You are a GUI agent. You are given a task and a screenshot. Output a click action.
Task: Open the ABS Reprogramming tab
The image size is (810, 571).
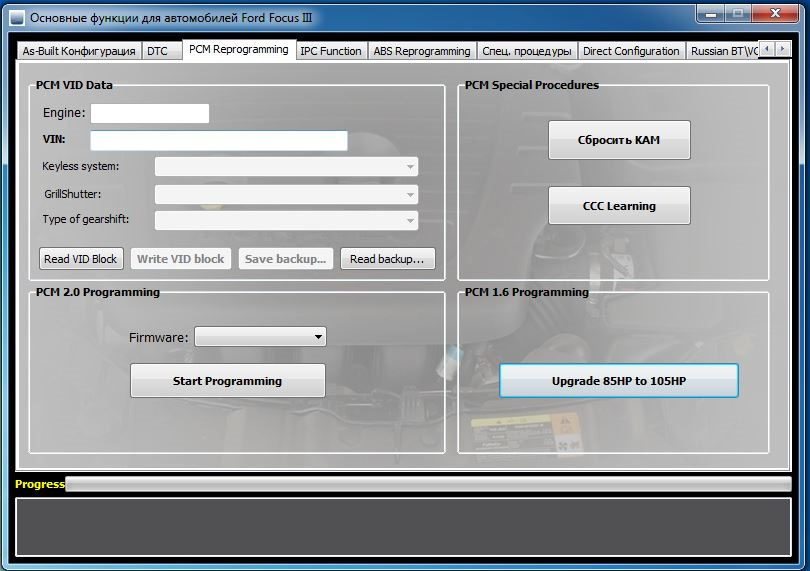(x=422, y=51)
